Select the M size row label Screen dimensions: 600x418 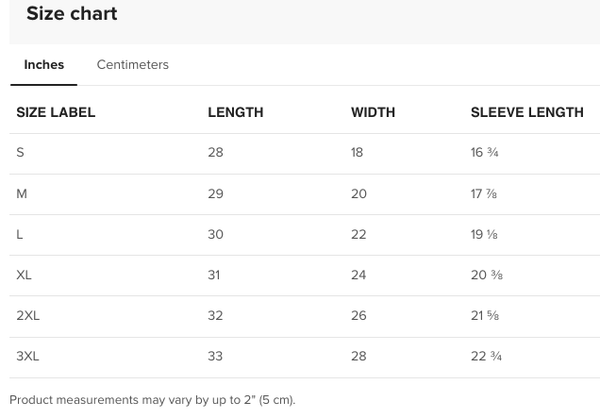coord(22,194)
